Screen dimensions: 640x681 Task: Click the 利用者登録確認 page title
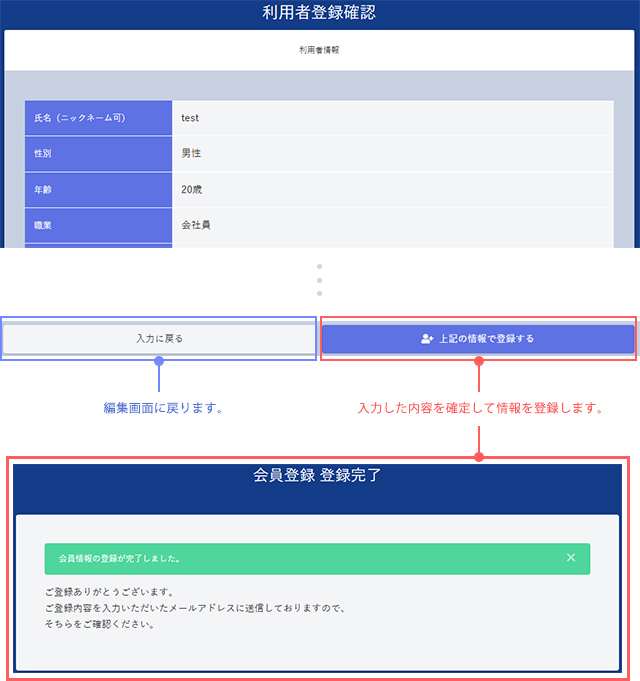319,13
